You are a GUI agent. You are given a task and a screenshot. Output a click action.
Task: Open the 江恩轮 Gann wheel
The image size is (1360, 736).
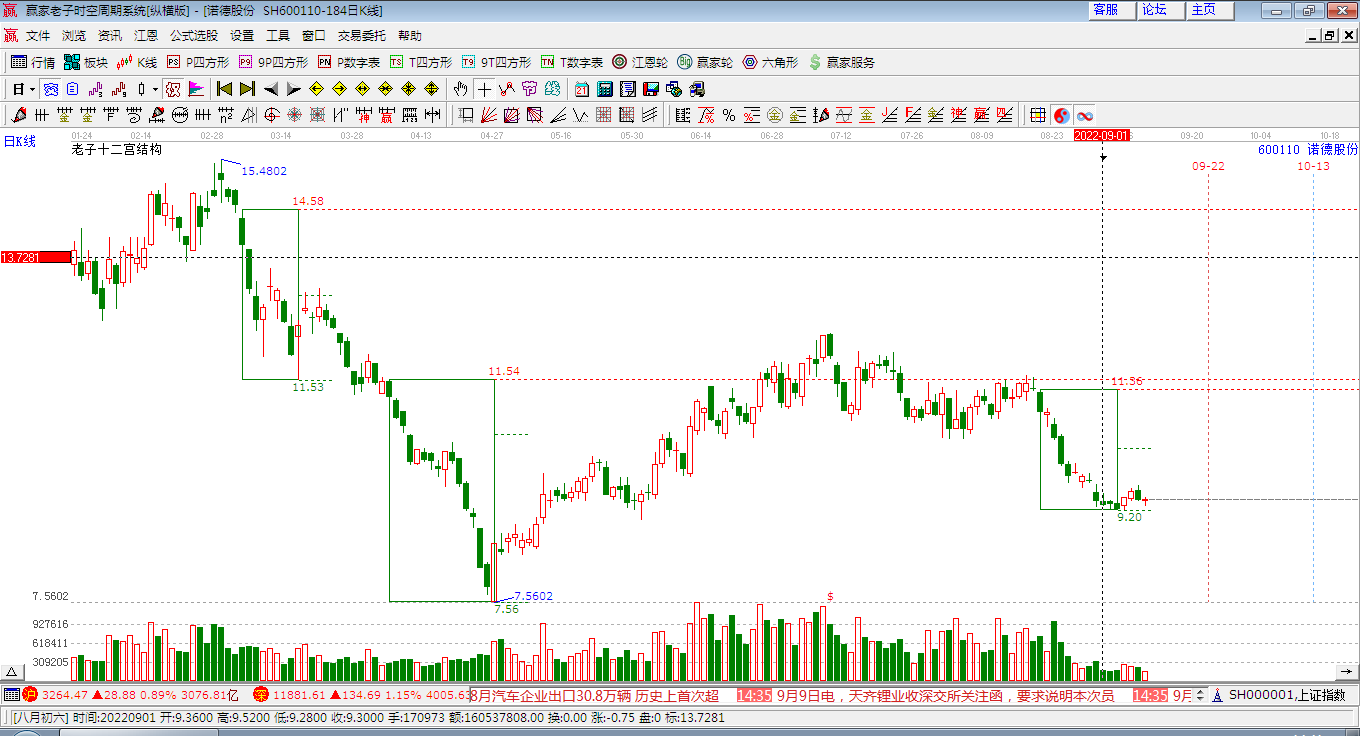(640, 62)
